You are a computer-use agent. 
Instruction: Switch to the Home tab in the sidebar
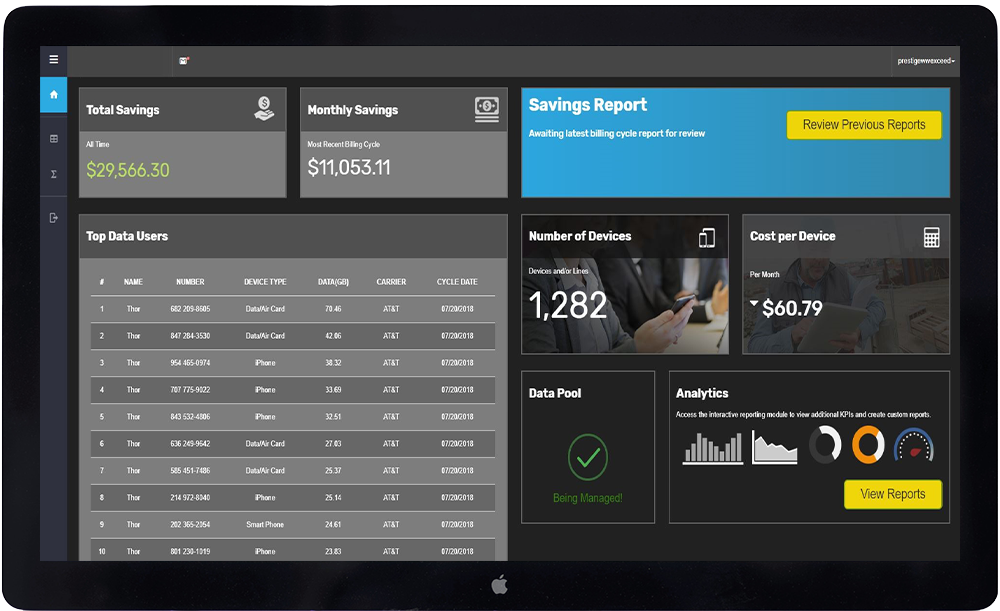click(53, 94)
